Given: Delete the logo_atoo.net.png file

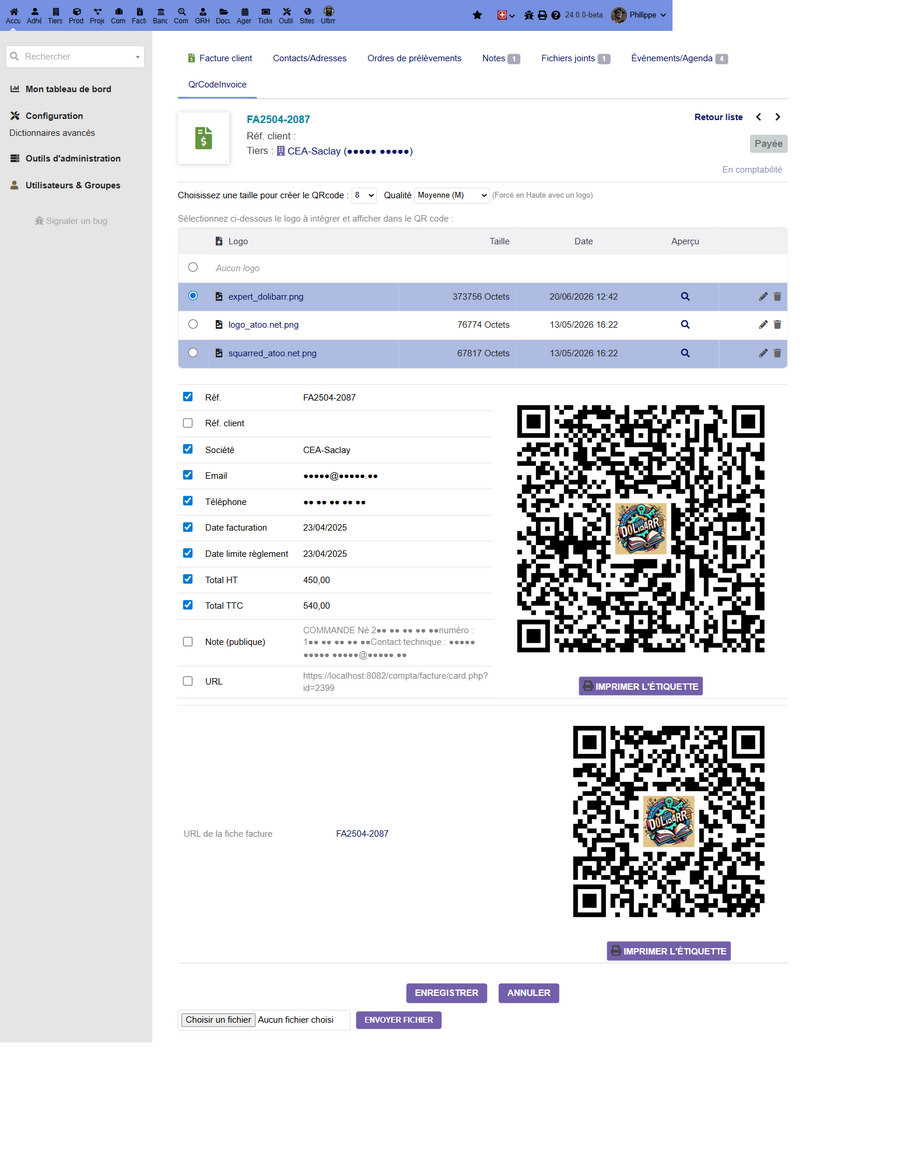Looking at the screenshot, I should (777, 324).
